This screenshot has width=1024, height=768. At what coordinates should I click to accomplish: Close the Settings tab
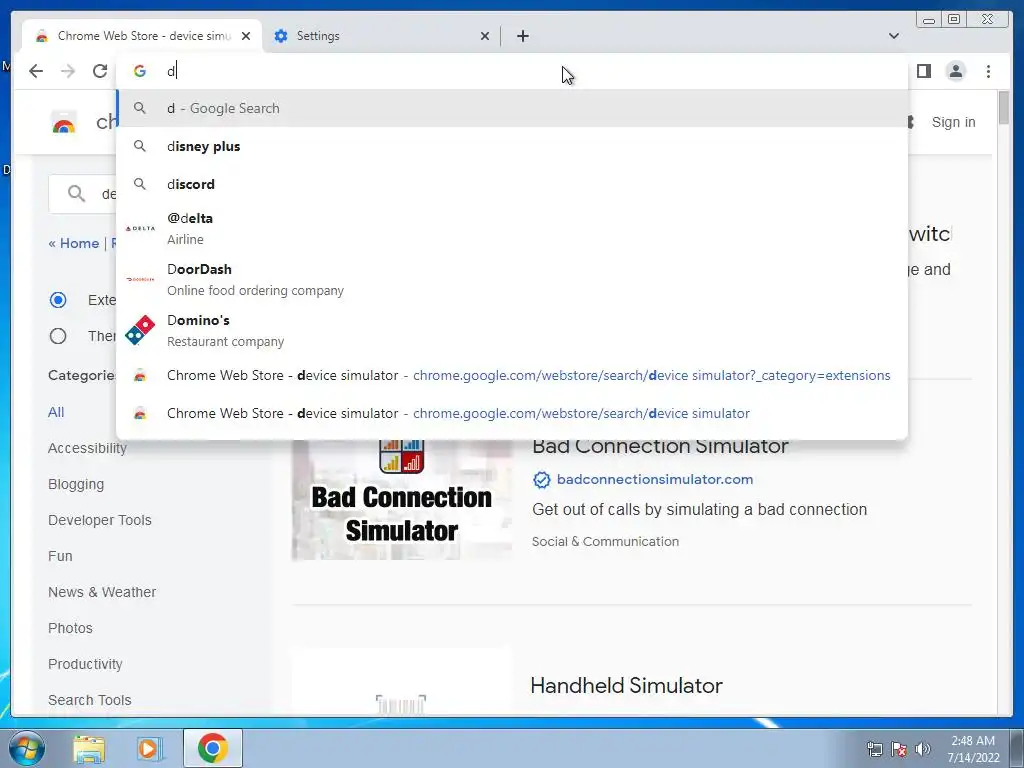485,36
